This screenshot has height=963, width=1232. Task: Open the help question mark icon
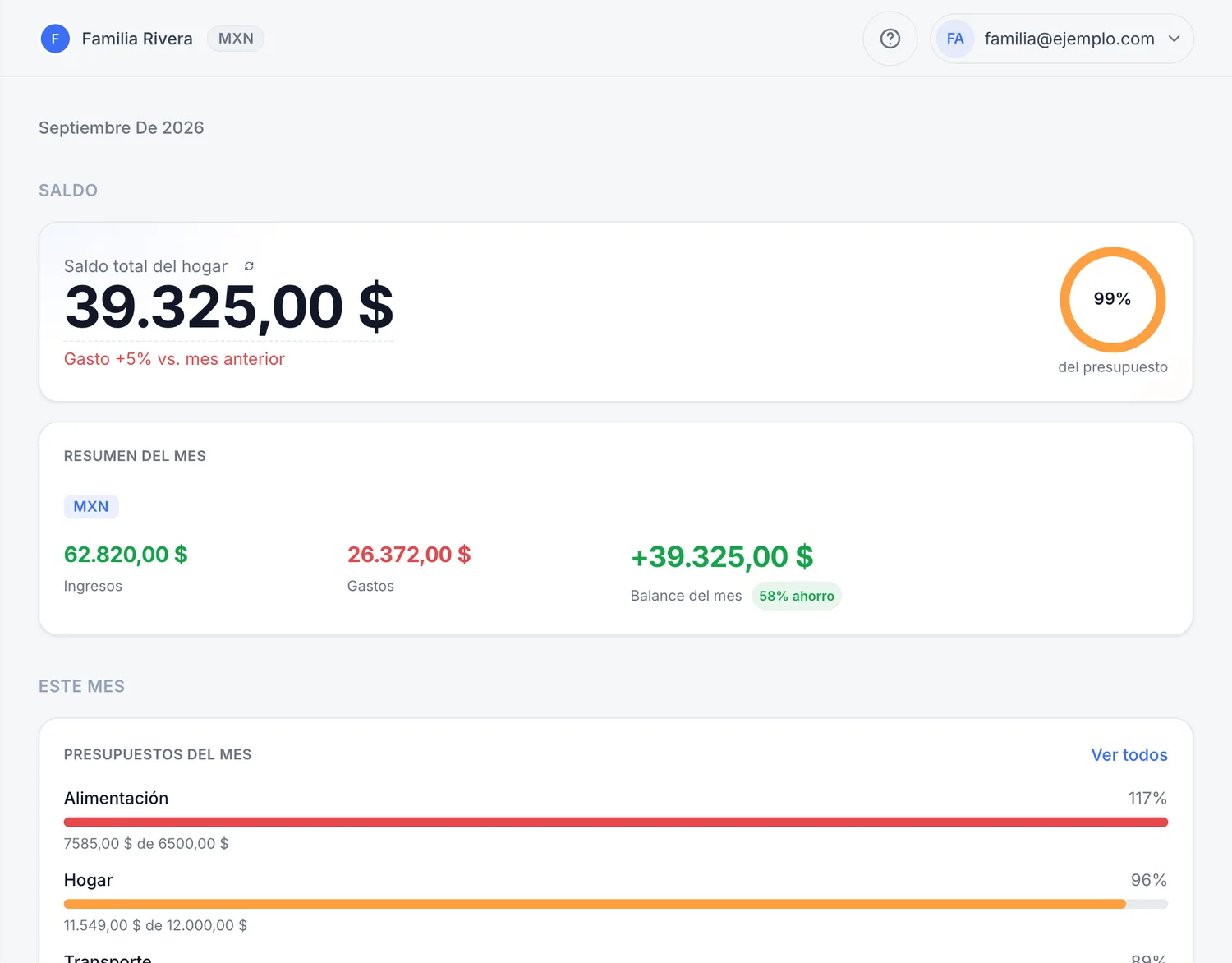(x=890, y=39)
